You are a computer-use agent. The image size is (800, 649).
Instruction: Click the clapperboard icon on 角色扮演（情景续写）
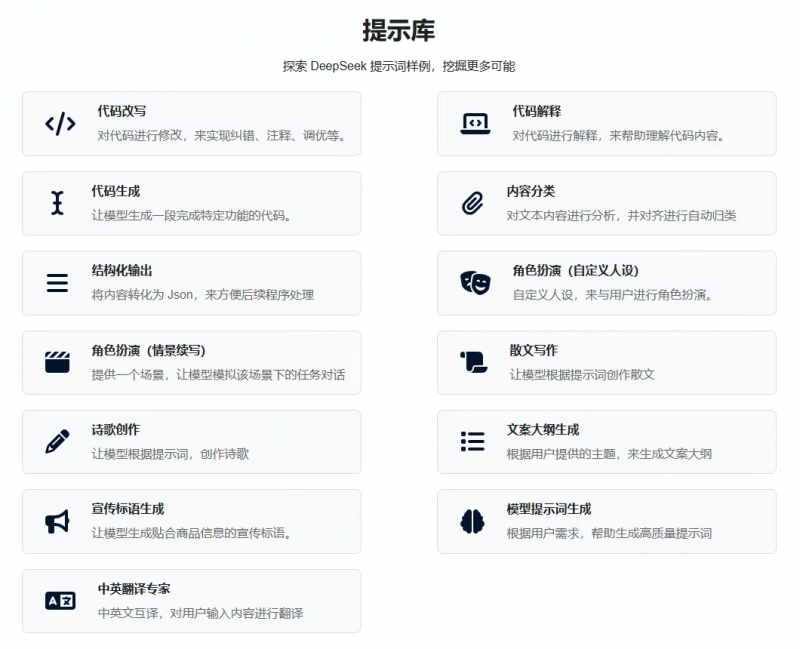click(x=58, y=362)
